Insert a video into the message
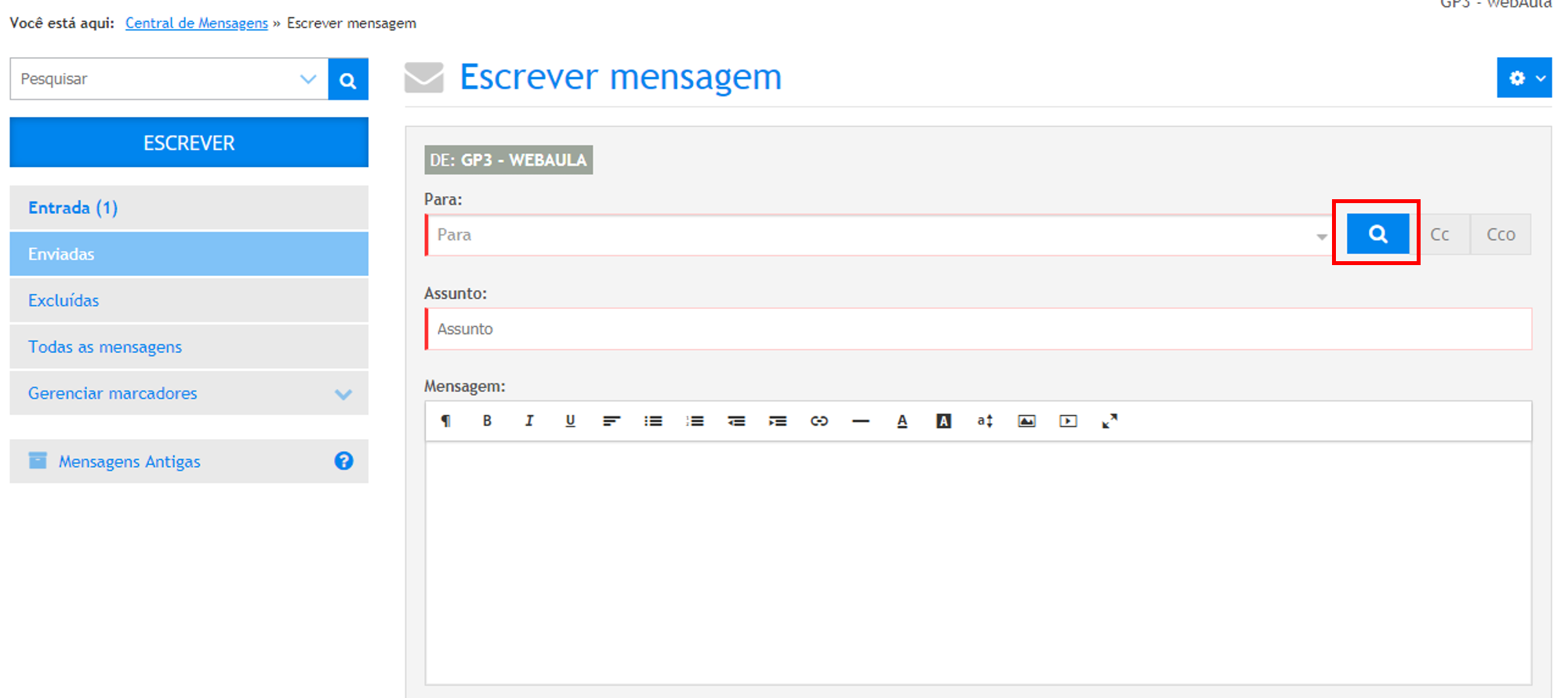The width and height of the screenshot is (1568, 698). coord(1068,421)
